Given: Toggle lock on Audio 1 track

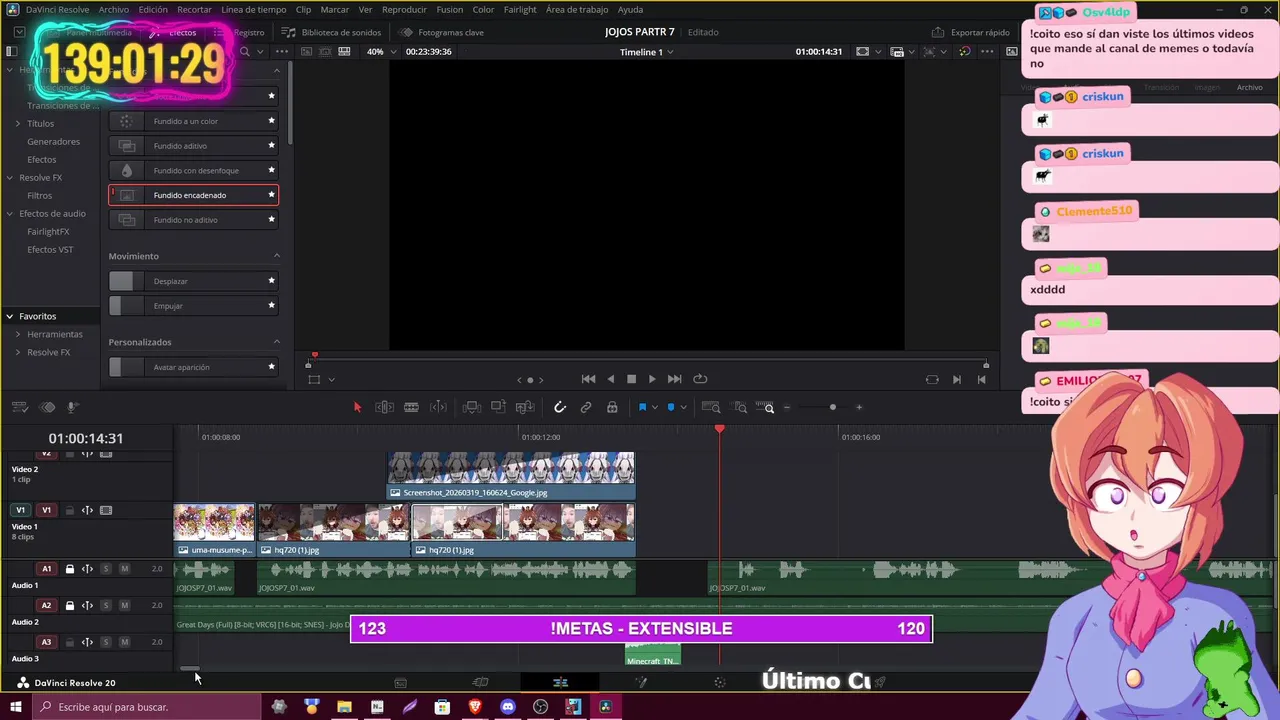Looking at the screenshot, I should (70, 569).
